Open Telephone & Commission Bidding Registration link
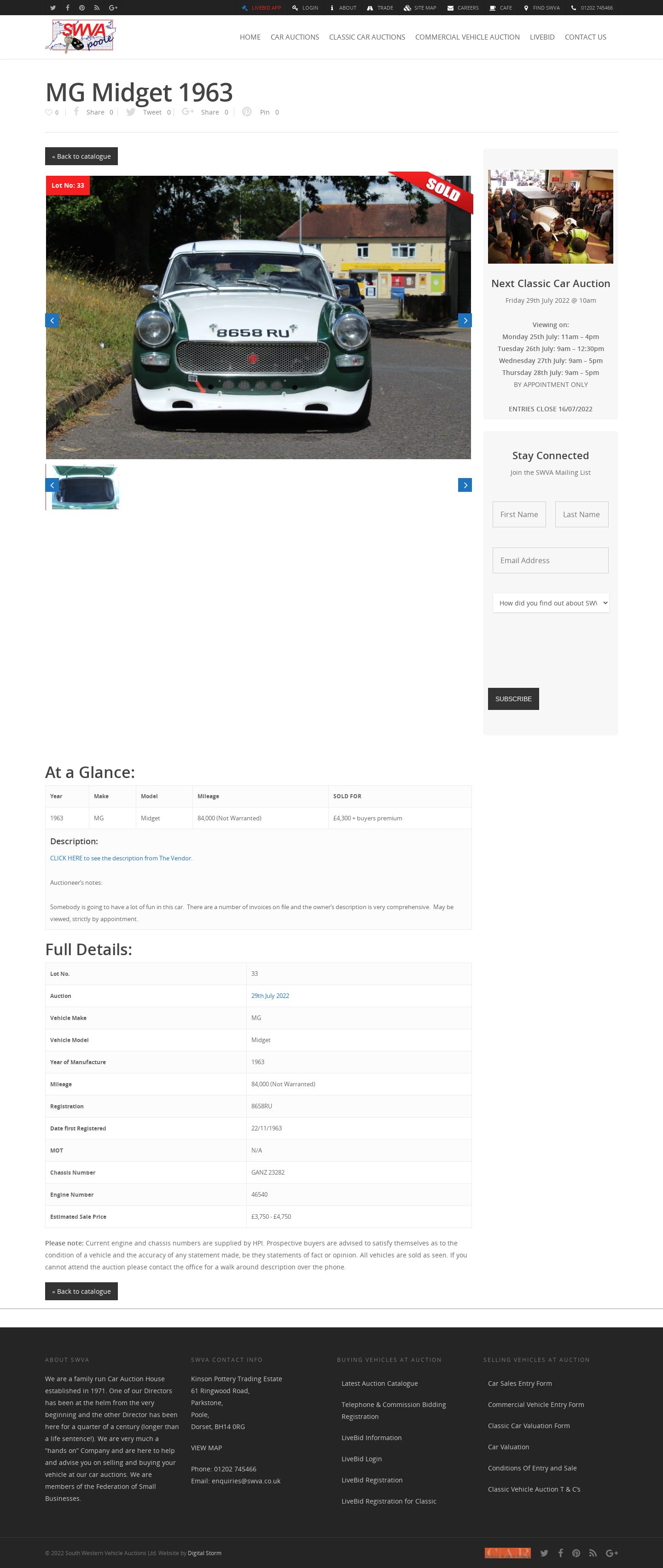This screenshot has height=1568, width=663. point(394,1410)
